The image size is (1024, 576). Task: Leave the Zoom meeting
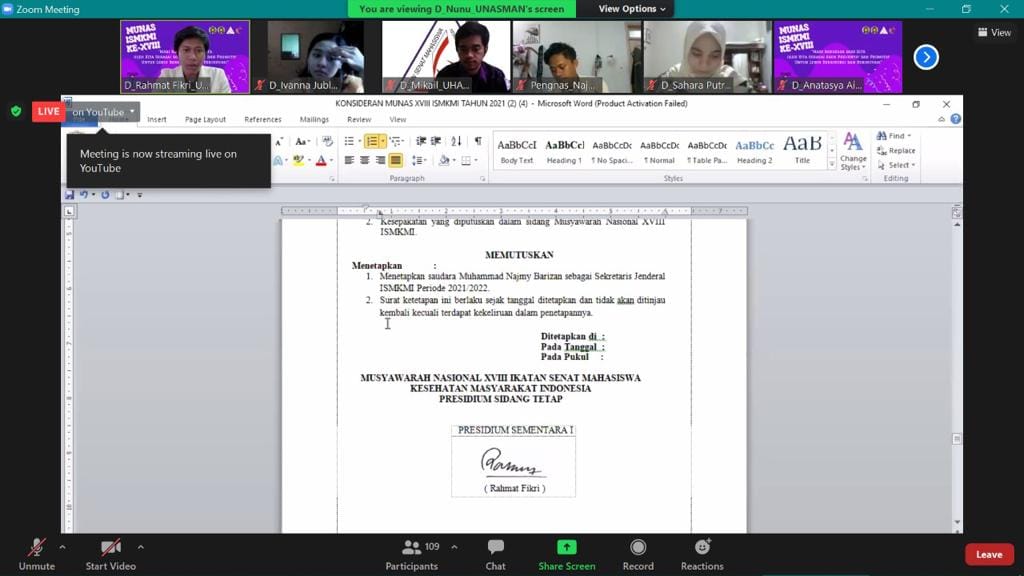pyautogui.click(x=988, y=554)
